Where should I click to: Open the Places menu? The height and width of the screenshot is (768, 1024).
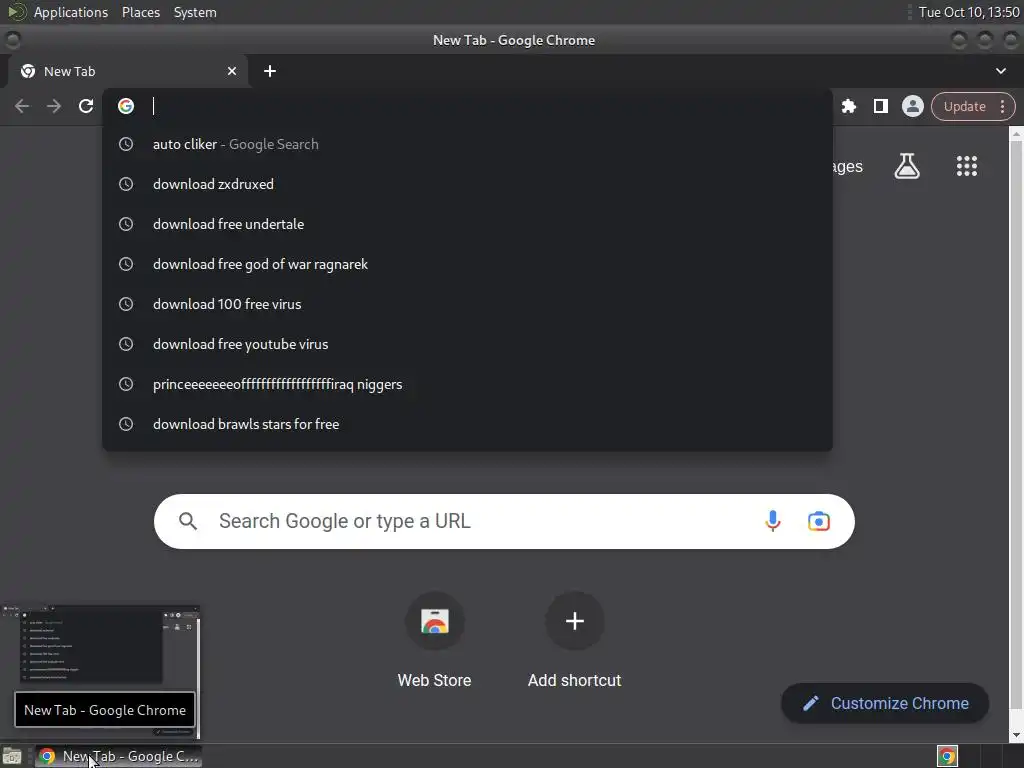(141, 12)
